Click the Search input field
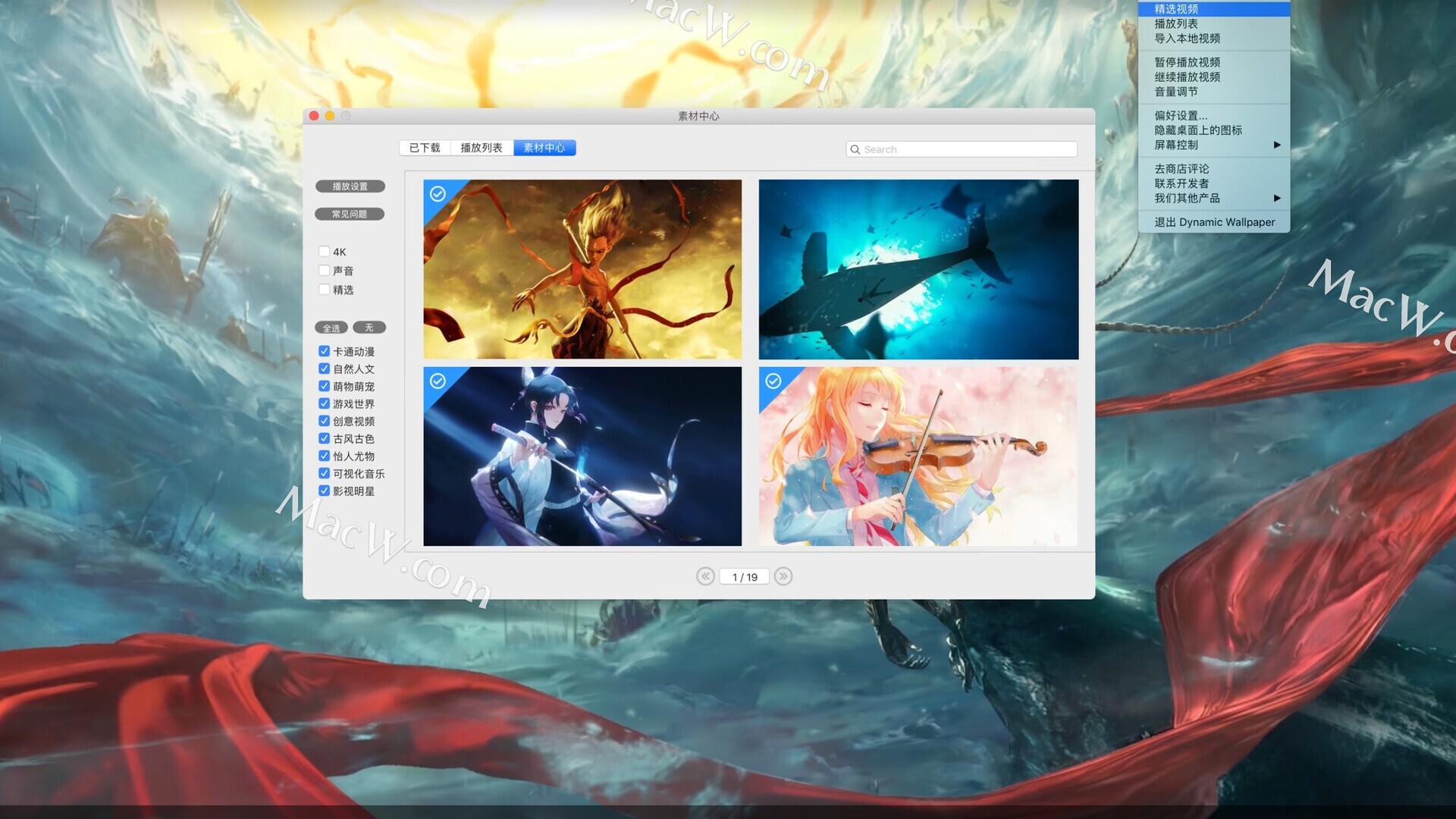Viewport: 1456px width, 819px height. pos(962,149)
